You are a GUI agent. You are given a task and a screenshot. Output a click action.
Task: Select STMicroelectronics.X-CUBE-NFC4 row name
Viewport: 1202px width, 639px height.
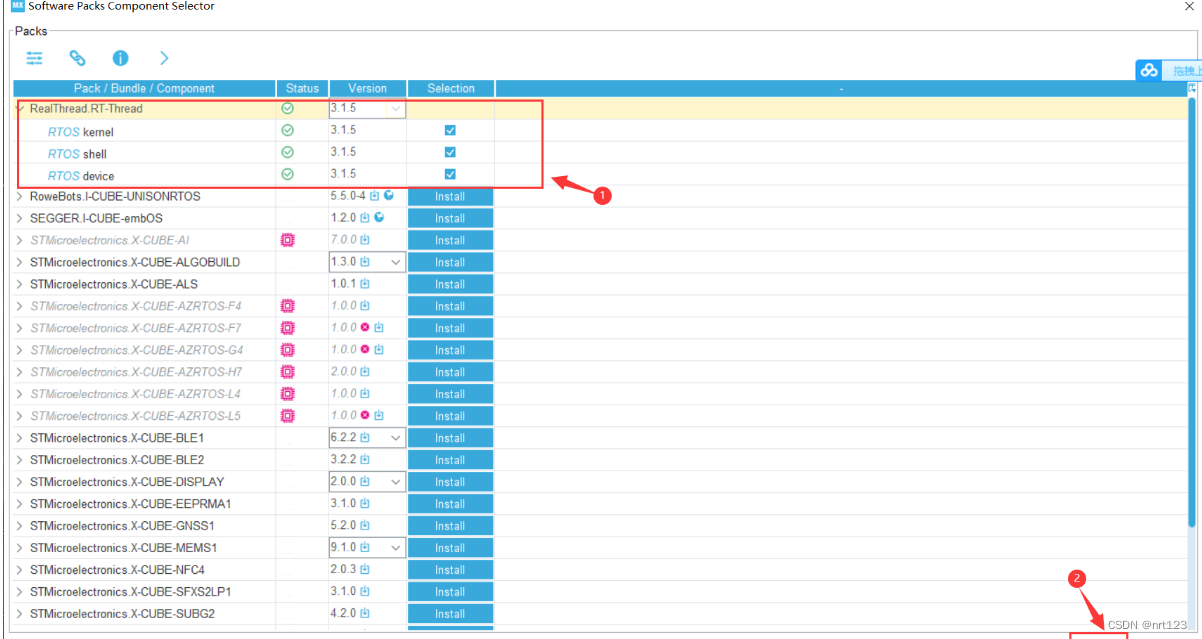tap(118, 570)
